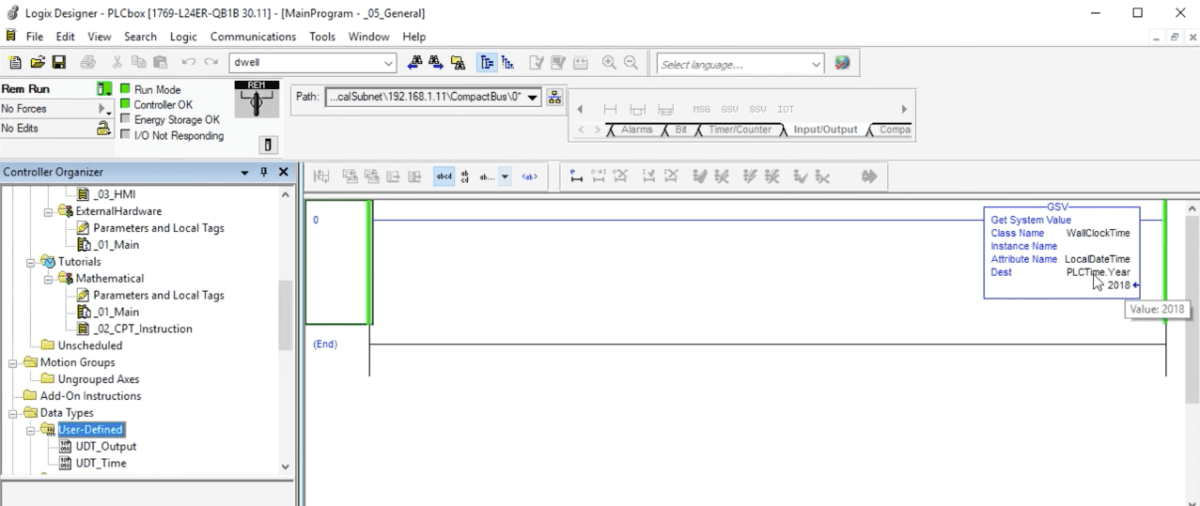Open the communication Path dropdown
Screen dimensions: 1200x506
click(x=532, y=97)
